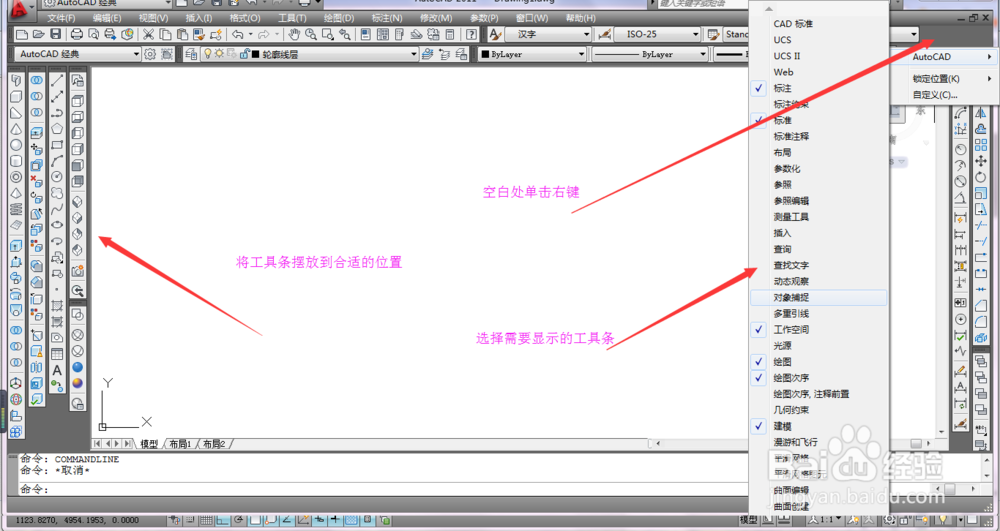Select the Table tool in draw toolbar
The image size is (1000, 531).
click(57, 354)
